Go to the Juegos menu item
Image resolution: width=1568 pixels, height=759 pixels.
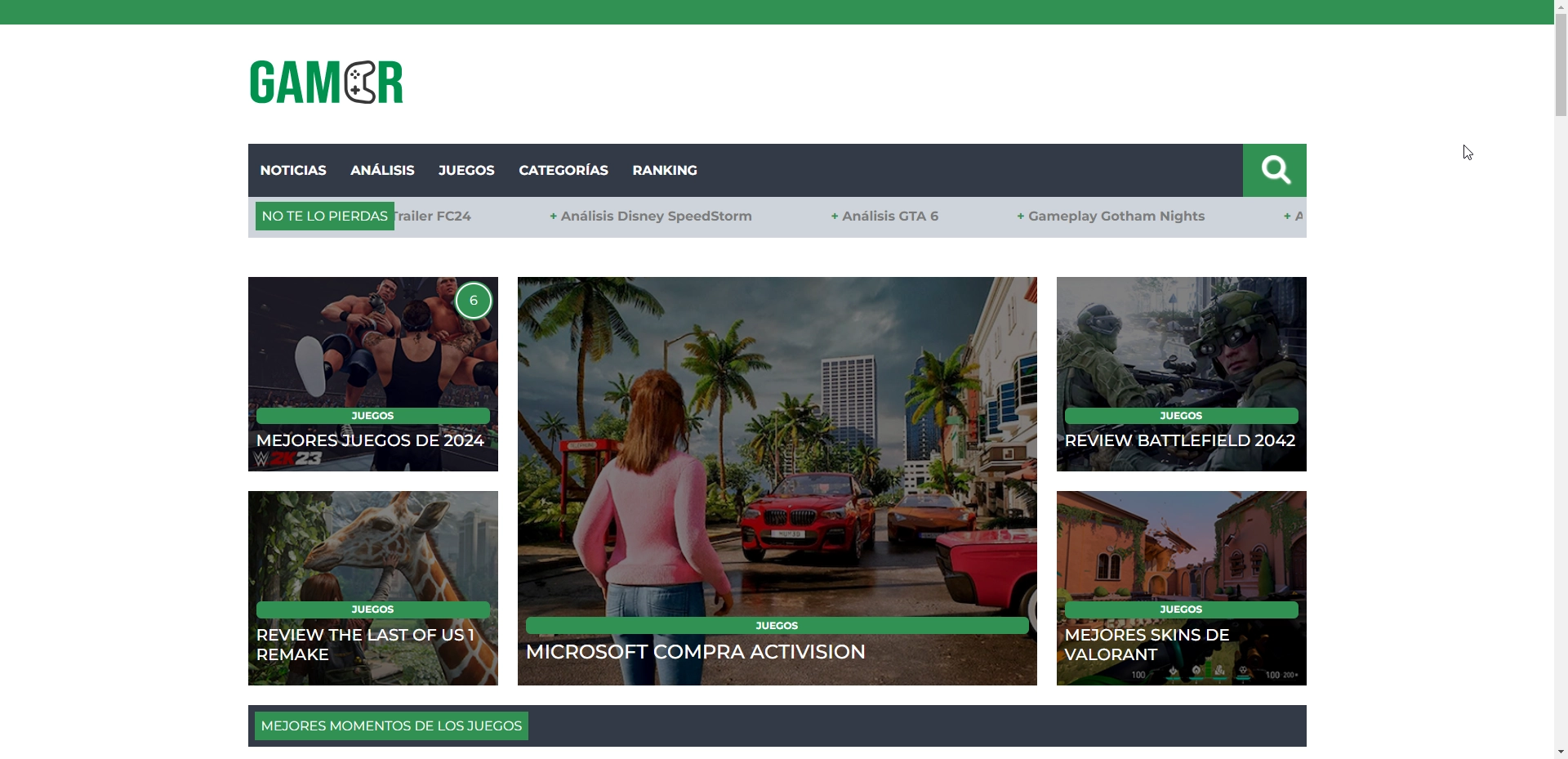click(x=466, y=170)
